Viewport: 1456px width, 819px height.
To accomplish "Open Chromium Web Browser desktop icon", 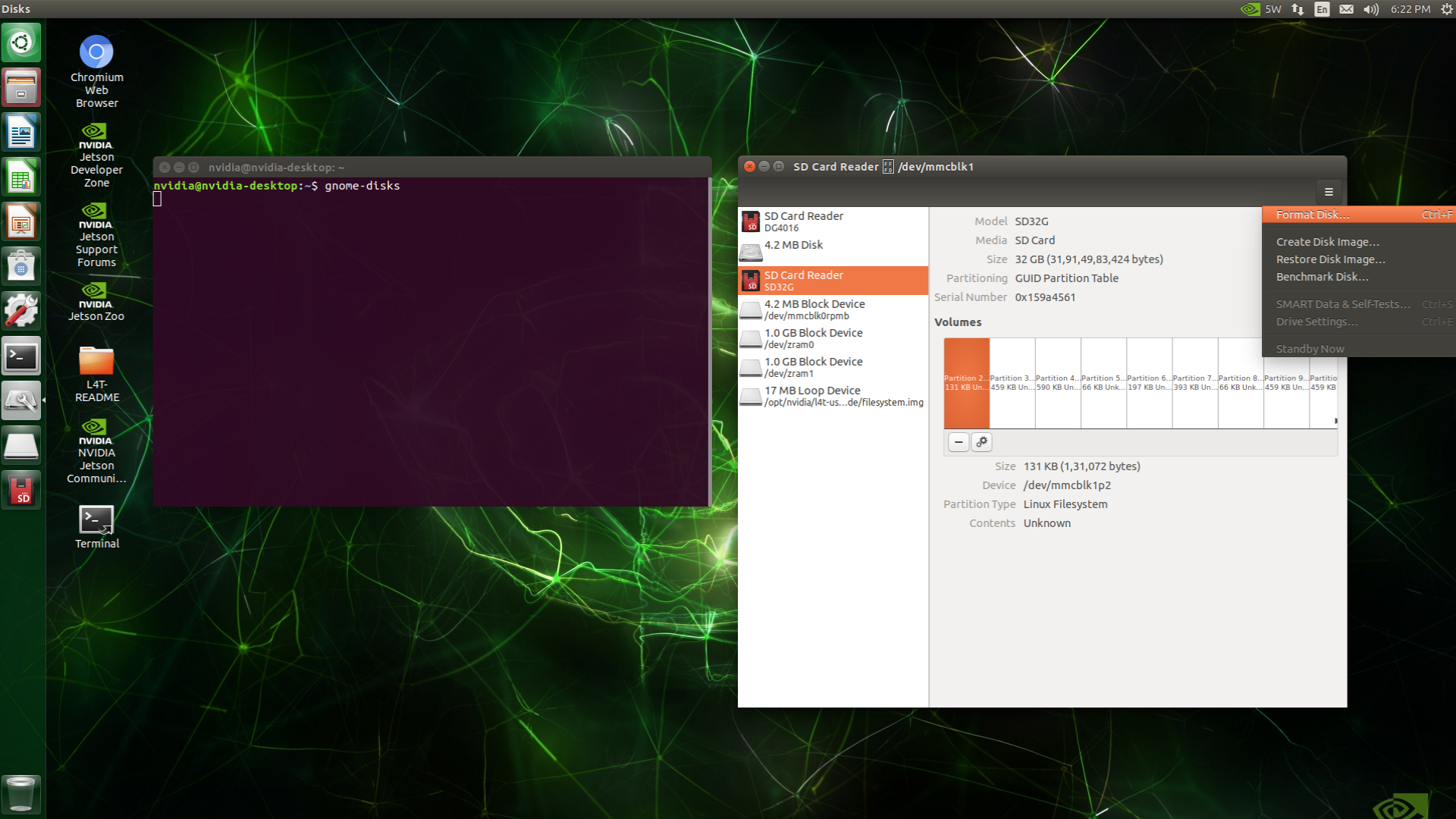I will point(96,70).
